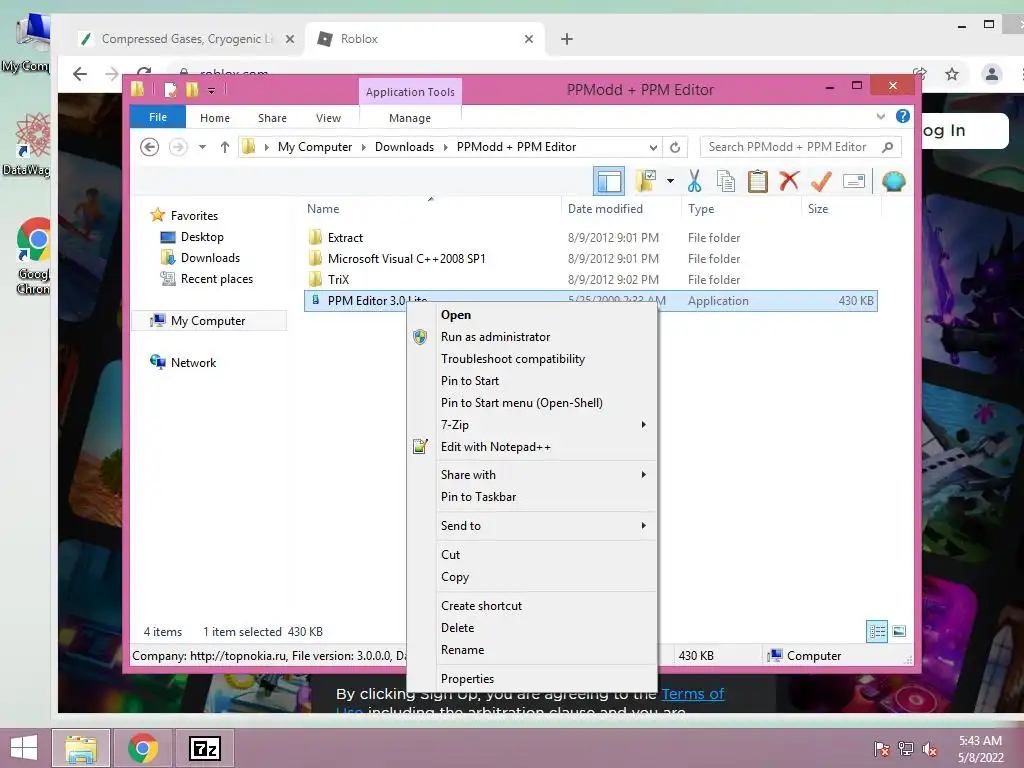Select Microsoft Visual C++2008 SP1 folder
This screenshot has width=1024, height=768.
[x=590, y=259]
